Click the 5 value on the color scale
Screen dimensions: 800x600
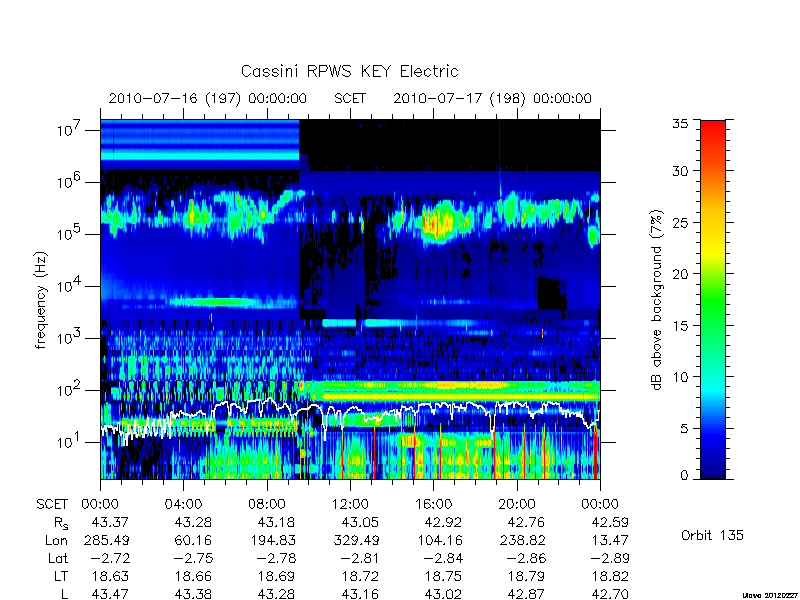point(685,429)
